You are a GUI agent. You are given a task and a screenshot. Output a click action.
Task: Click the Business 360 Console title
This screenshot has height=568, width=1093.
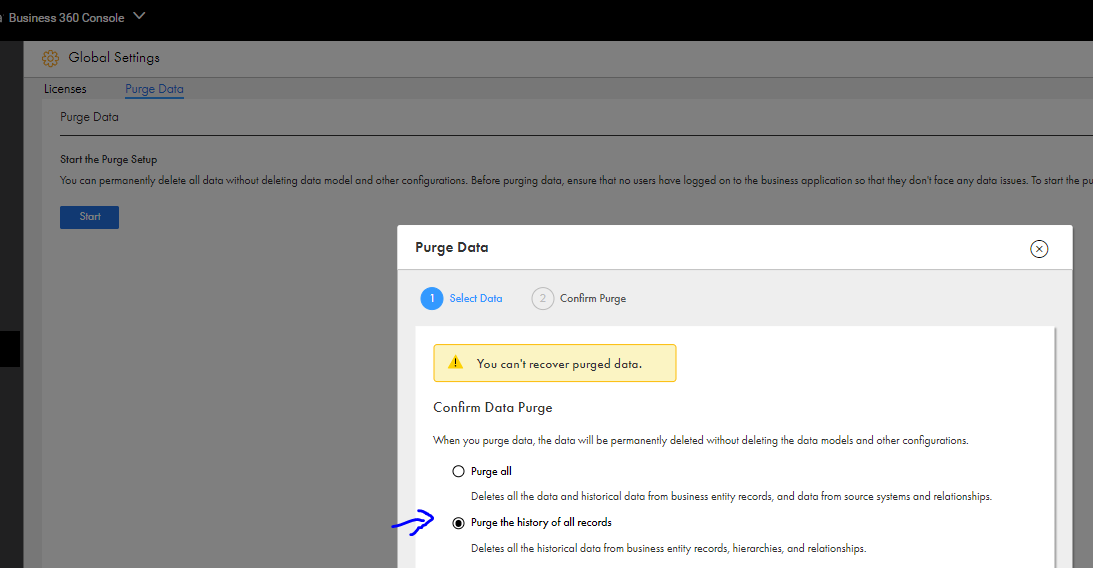pos(66,17)
